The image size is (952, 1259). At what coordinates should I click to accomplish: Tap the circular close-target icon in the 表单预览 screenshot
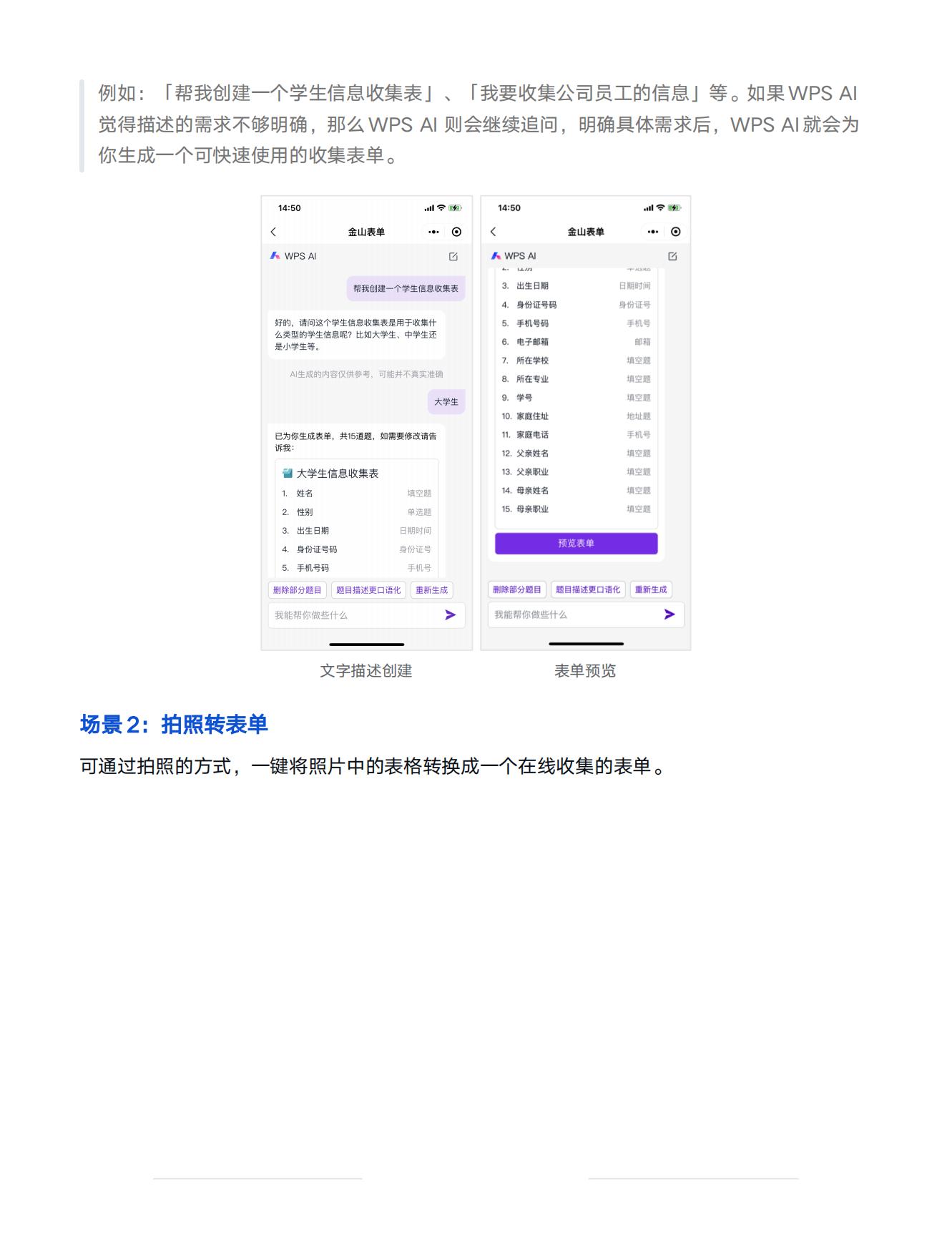[676, 232]
